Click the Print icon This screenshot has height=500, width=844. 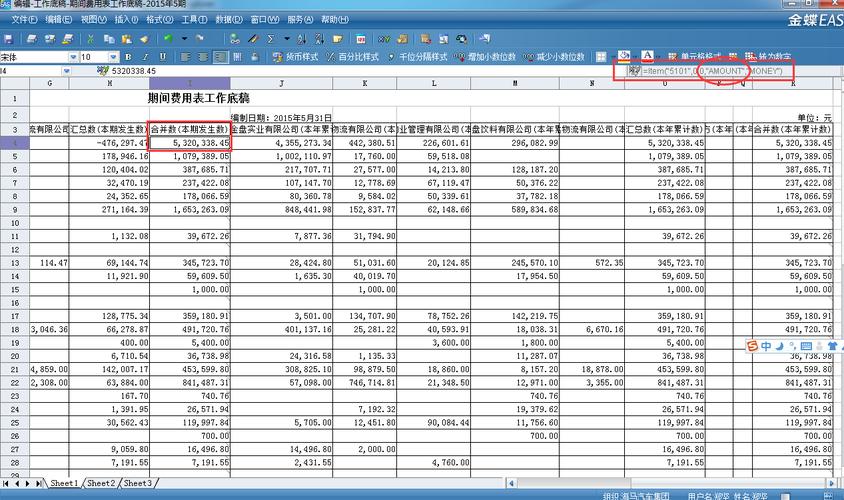click(32, 39)
